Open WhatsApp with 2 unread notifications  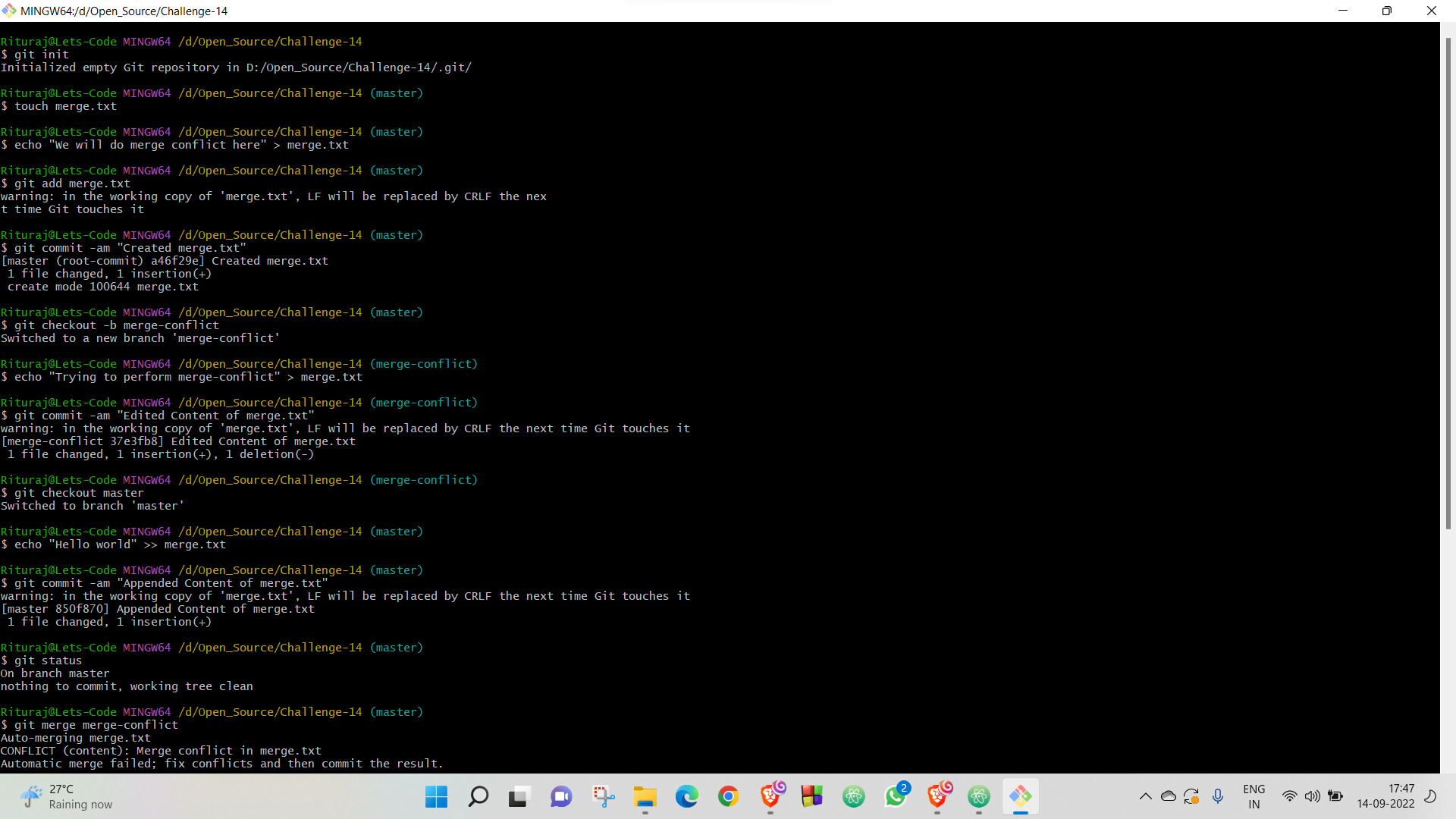point(896,796)
